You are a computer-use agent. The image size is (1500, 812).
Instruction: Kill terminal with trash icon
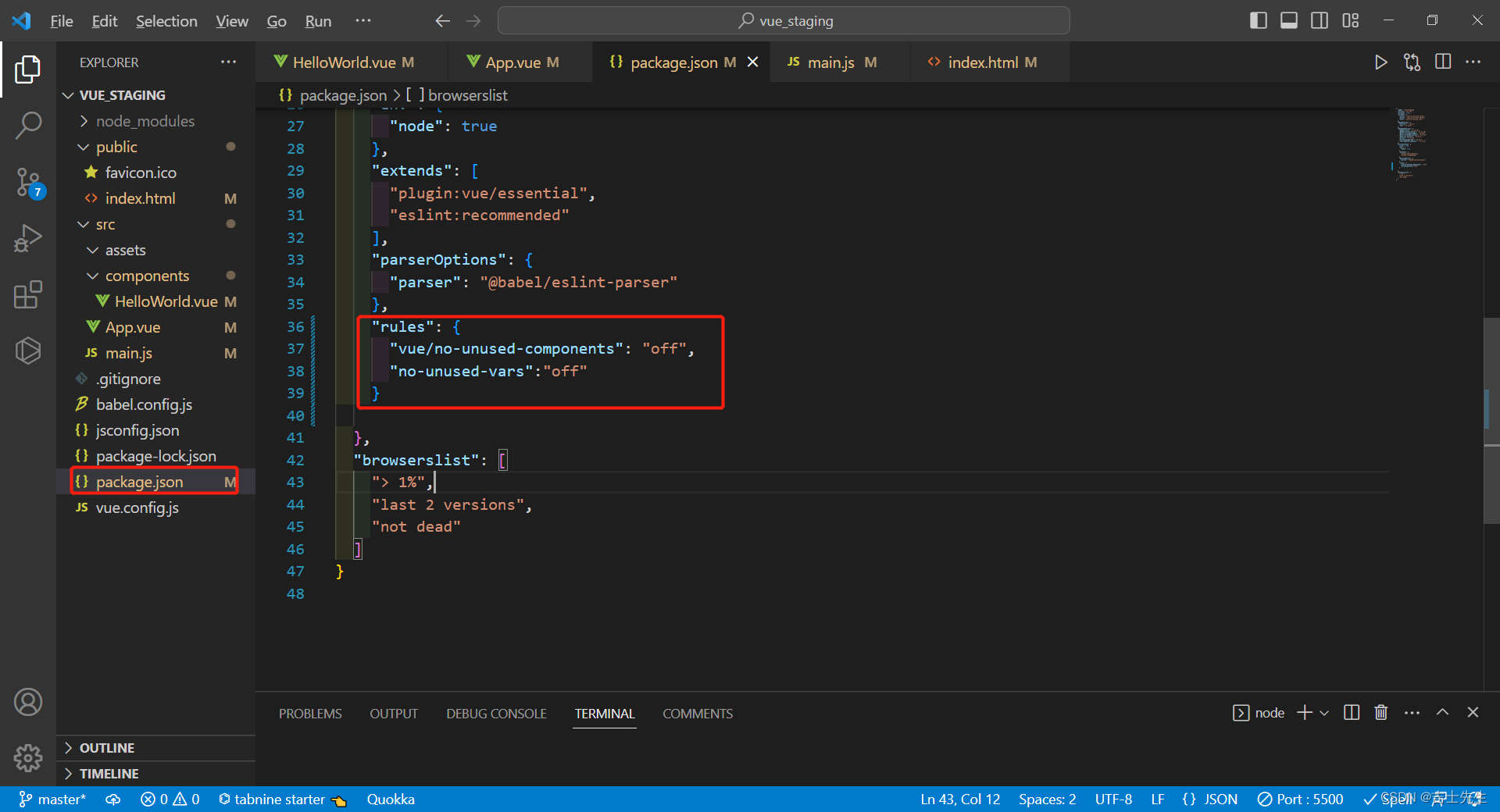click(1381, 713)
